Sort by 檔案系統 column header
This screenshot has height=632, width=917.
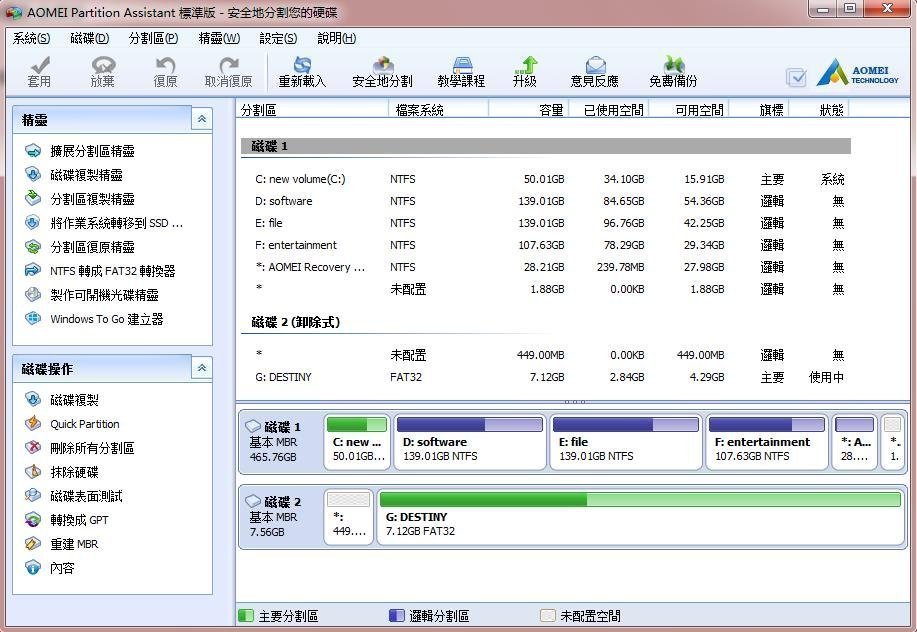pos(439,109)
